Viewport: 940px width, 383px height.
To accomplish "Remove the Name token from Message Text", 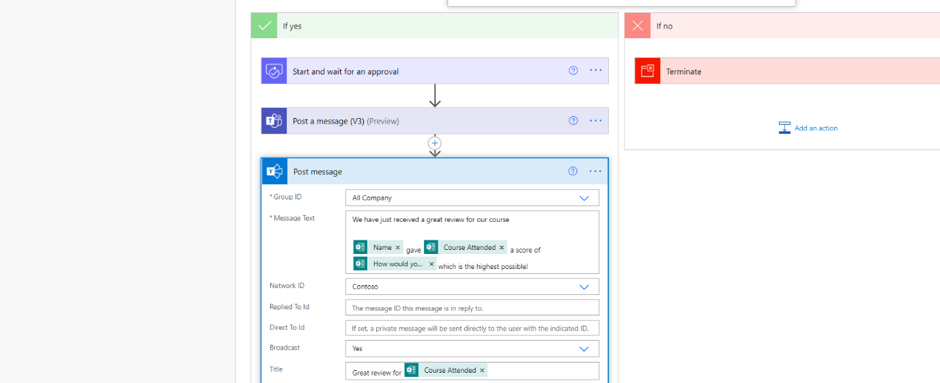I will click(x=397, y=248).
